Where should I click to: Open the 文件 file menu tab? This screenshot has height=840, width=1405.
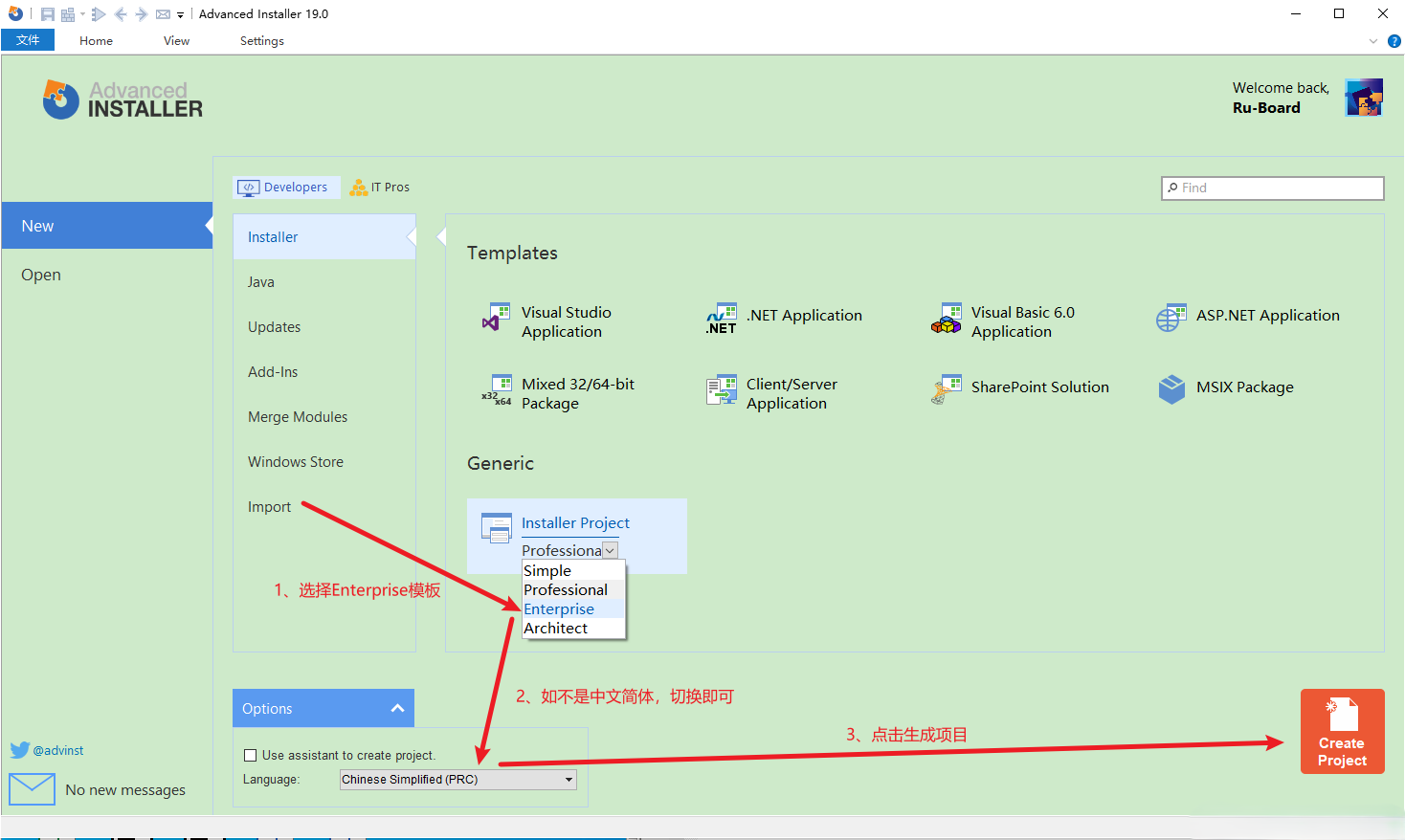(x=28, y=40)
